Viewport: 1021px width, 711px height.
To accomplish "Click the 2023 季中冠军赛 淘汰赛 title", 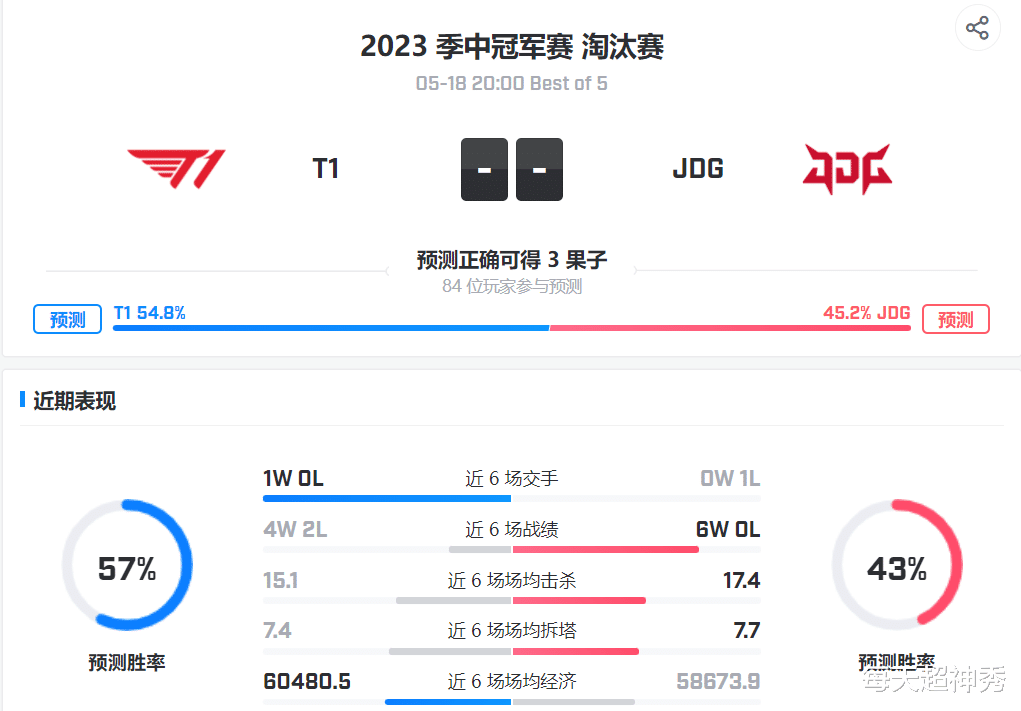I will coord(511,47).
